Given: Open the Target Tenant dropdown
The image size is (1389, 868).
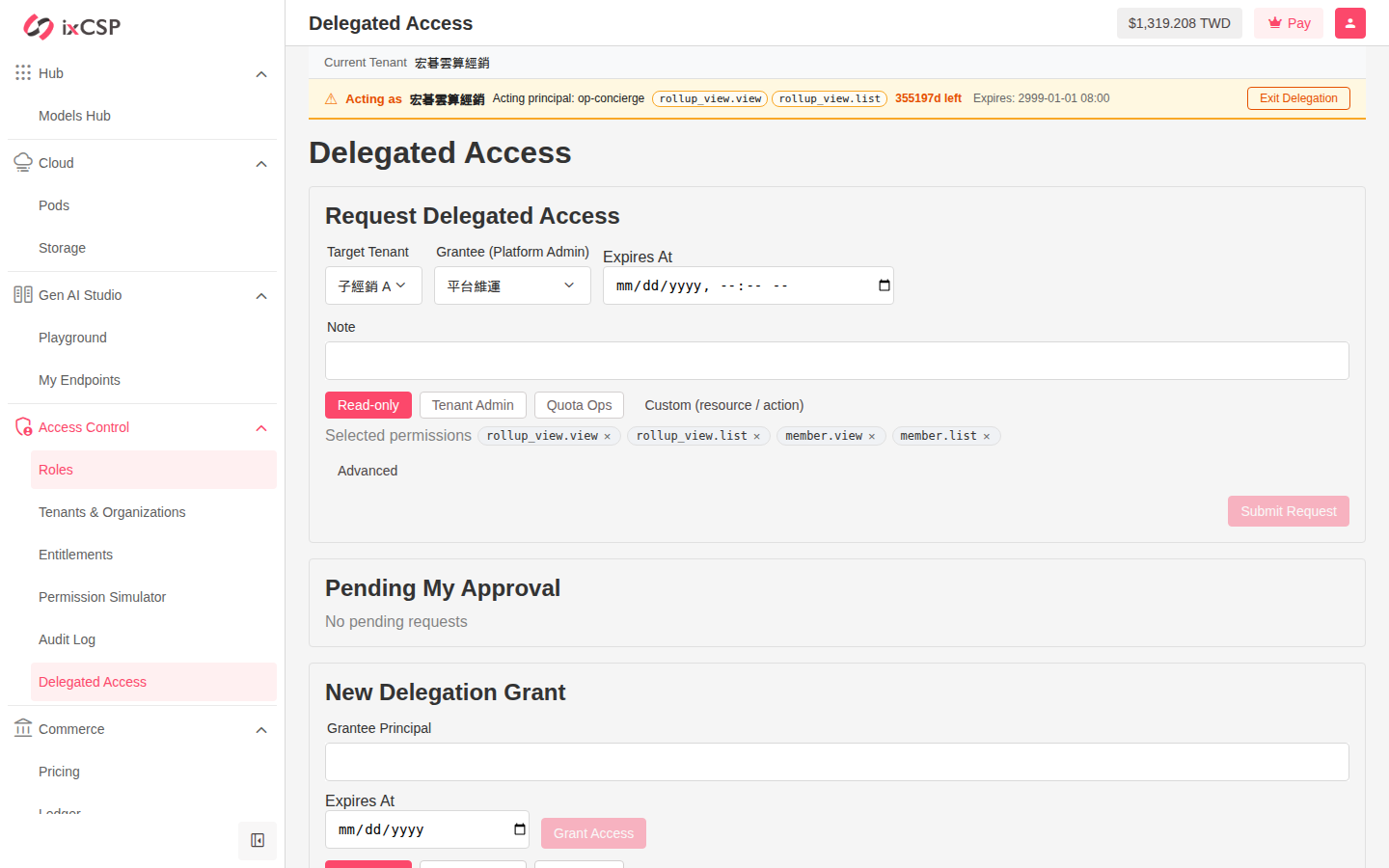Looking at the screenshot, I should click(373, 285).
